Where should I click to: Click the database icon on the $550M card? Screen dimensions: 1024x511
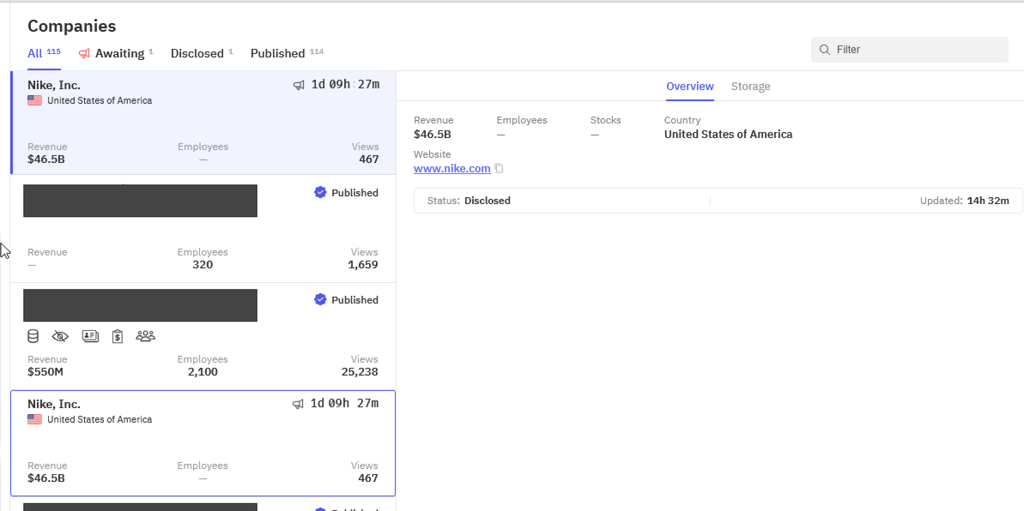(x=33, y=336)
